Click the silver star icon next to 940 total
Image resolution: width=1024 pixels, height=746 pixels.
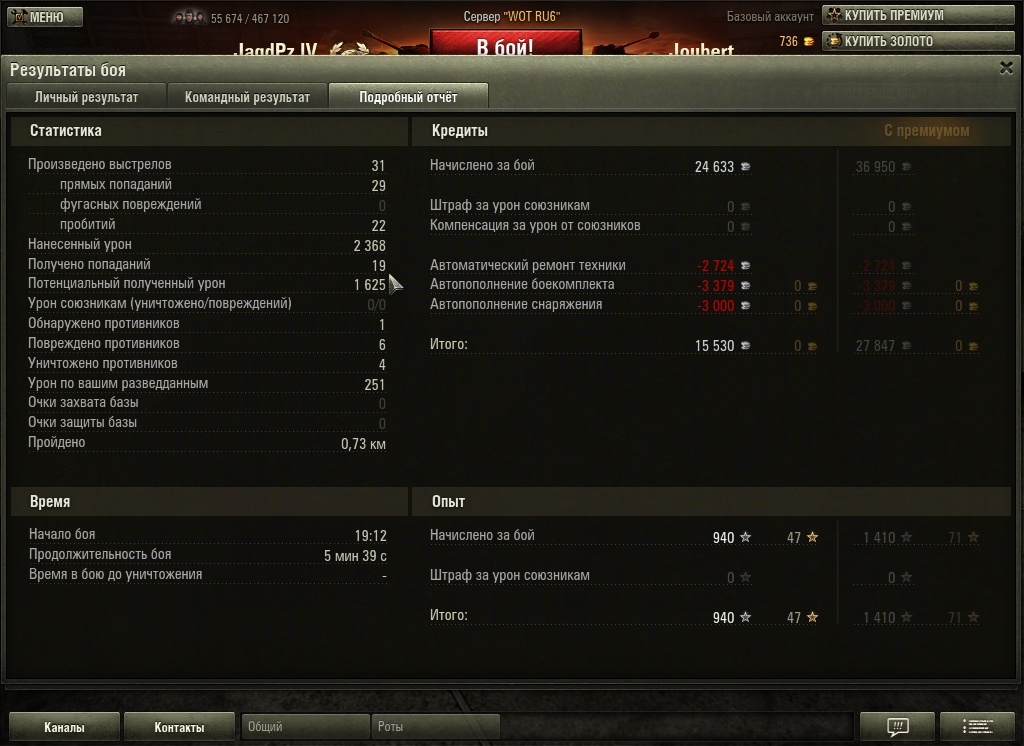click(x=745, y=617)
